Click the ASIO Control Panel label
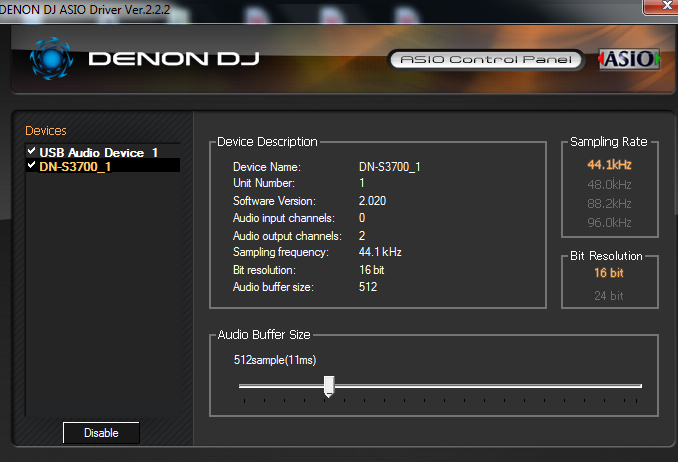This screenshot has width=678, height=462. (x=486, y=60)
